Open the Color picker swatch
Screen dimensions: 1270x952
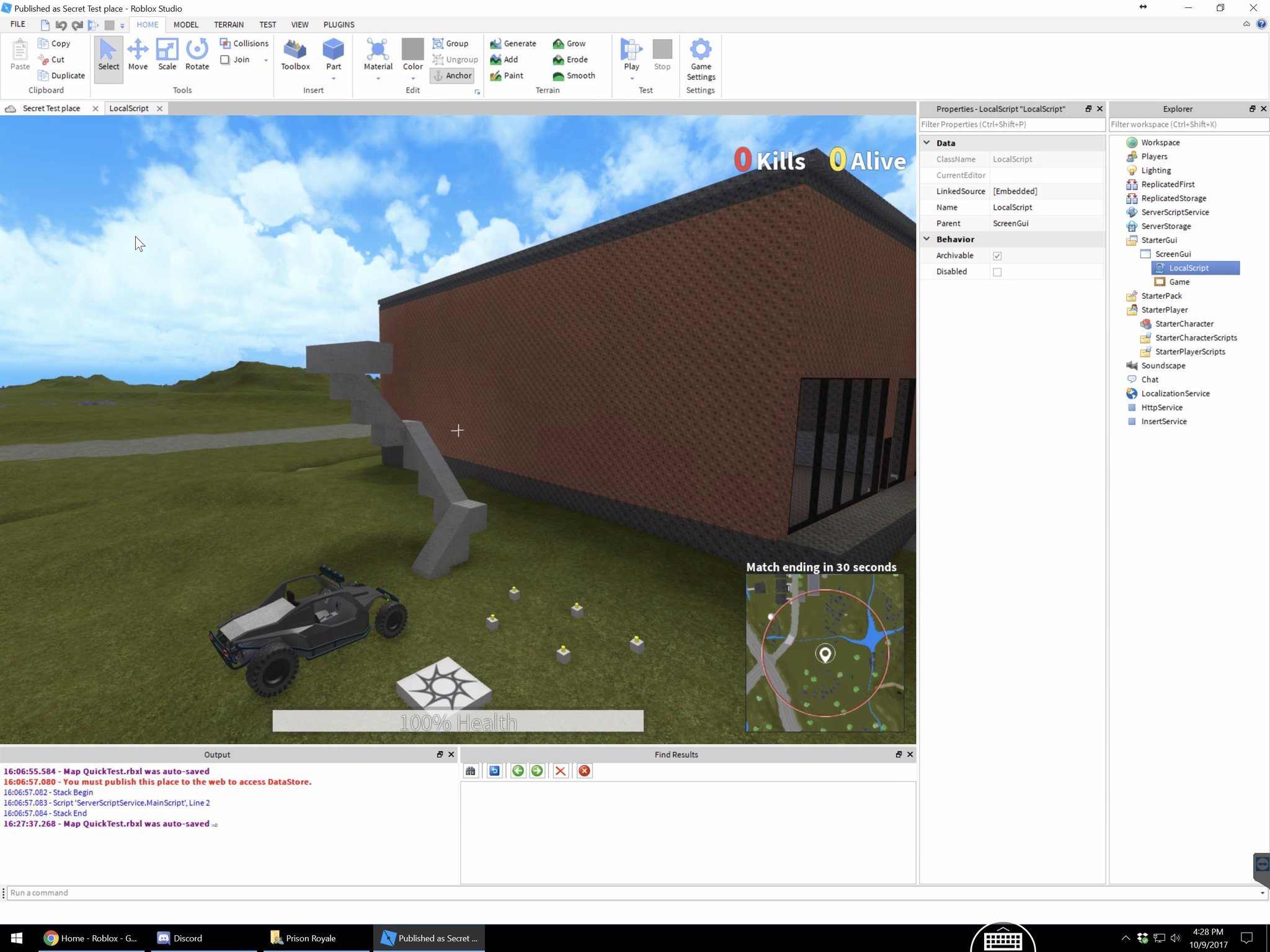(412, 49)
